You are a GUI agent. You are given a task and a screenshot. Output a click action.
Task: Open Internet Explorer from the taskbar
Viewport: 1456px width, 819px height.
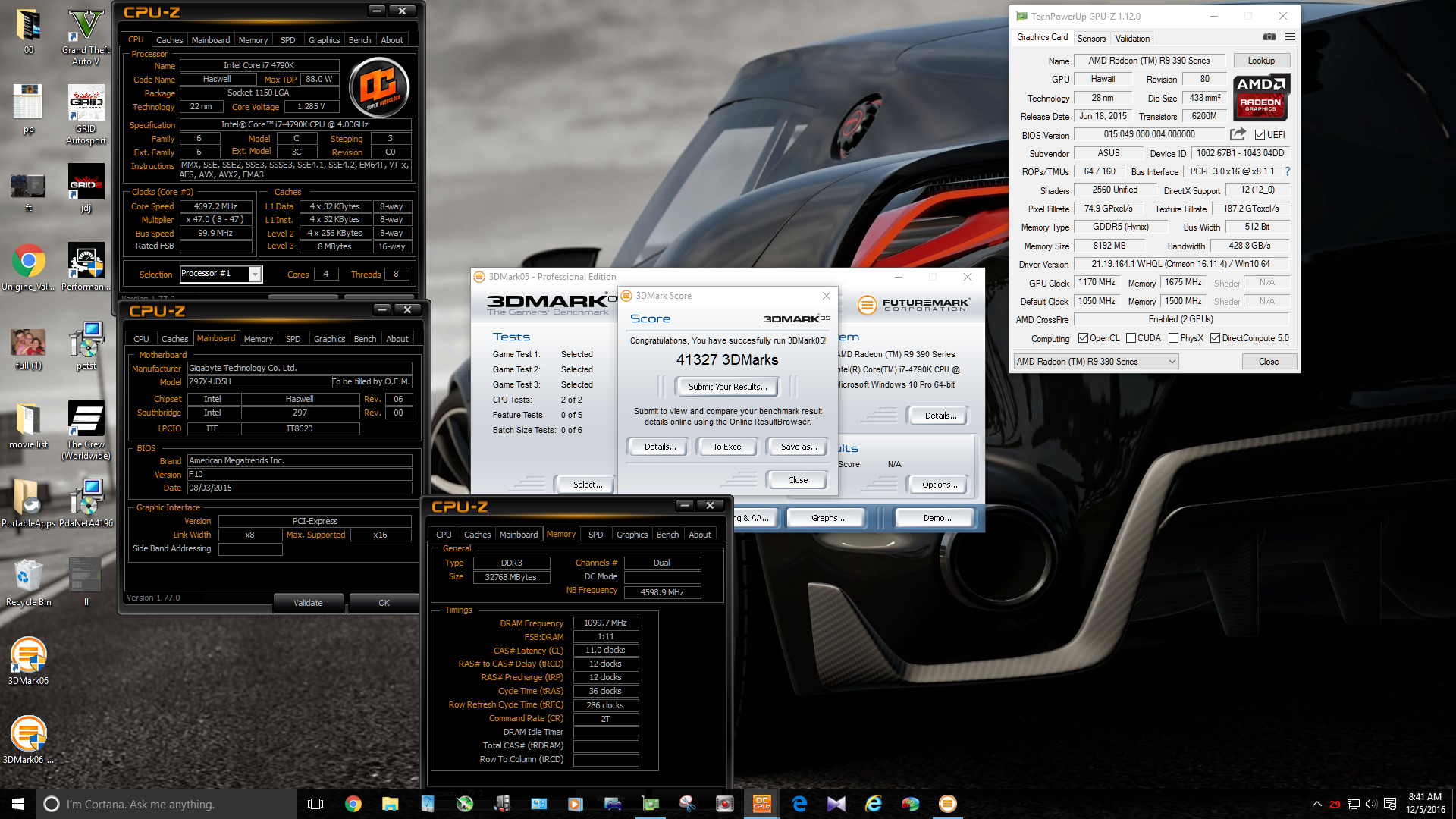874,804
